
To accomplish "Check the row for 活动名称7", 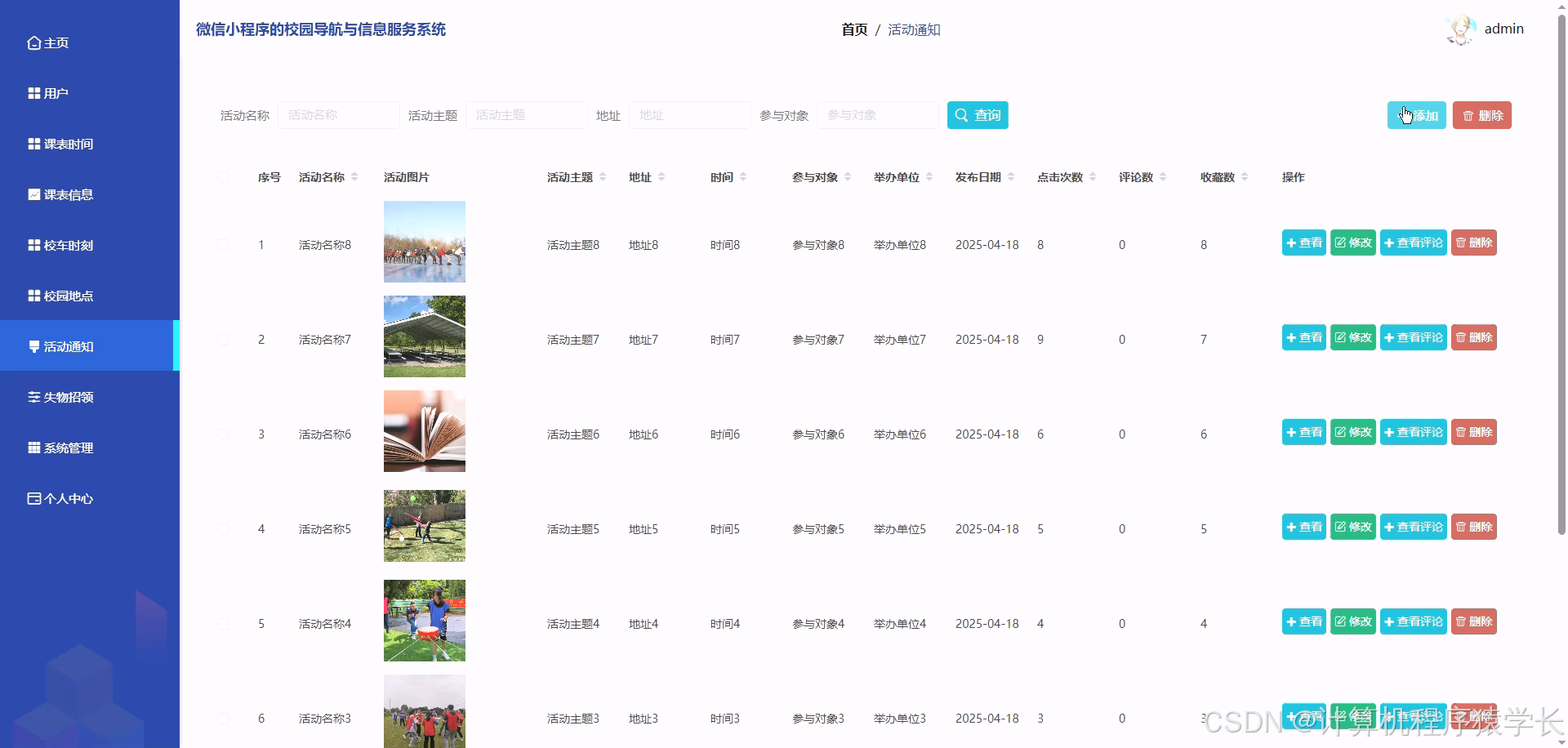I will (223, 340).
